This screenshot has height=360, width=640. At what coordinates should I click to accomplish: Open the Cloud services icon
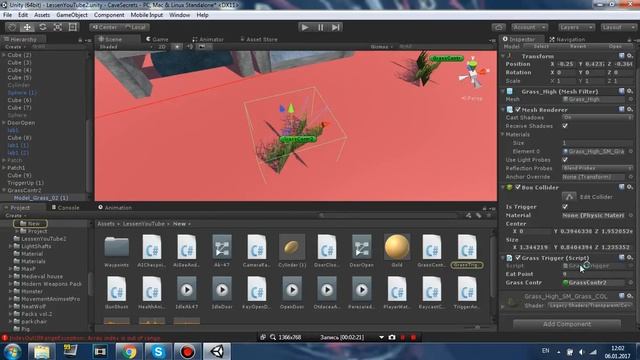pos(498,27)
